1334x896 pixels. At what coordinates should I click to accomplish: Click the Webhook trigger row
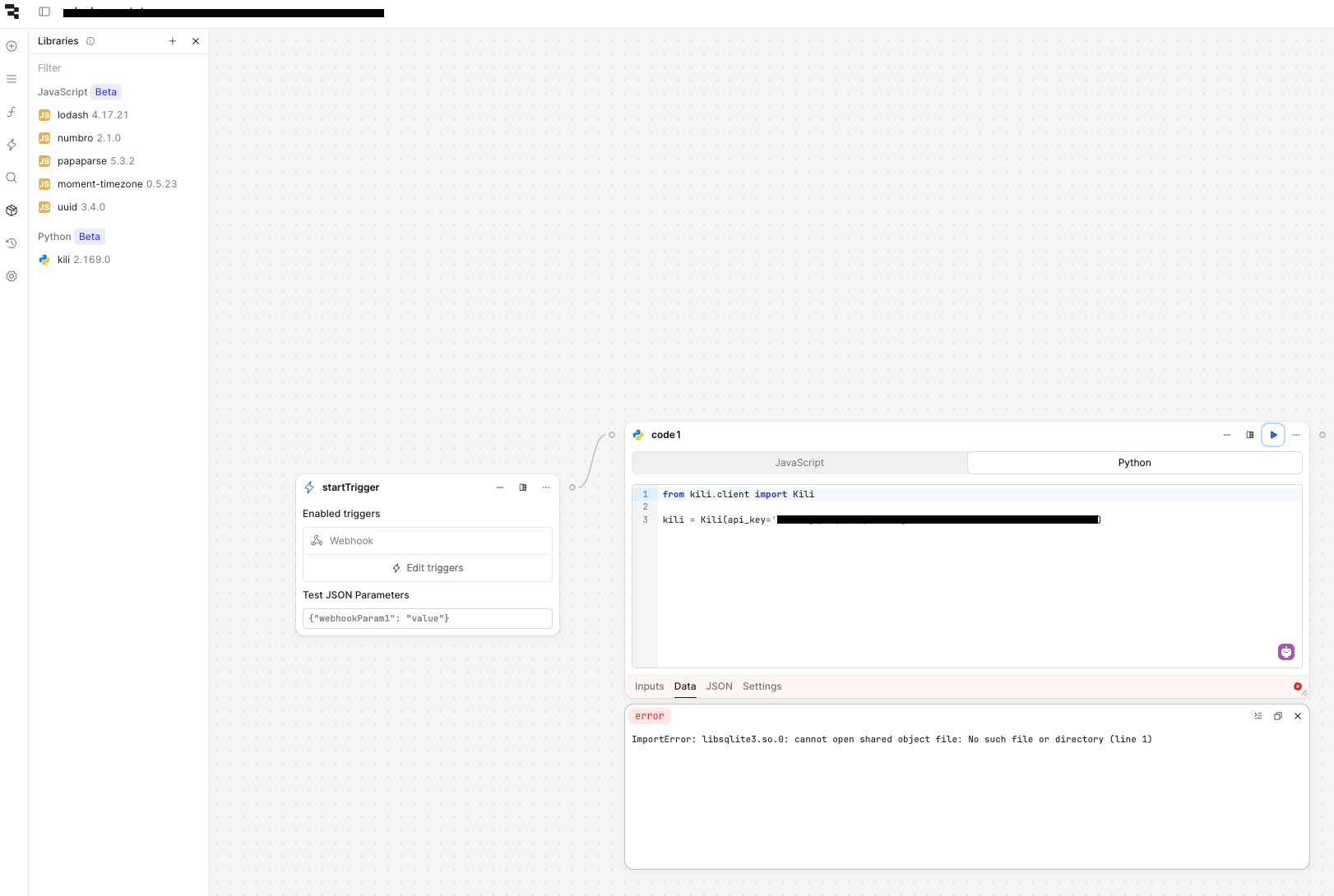coord(428,541)
